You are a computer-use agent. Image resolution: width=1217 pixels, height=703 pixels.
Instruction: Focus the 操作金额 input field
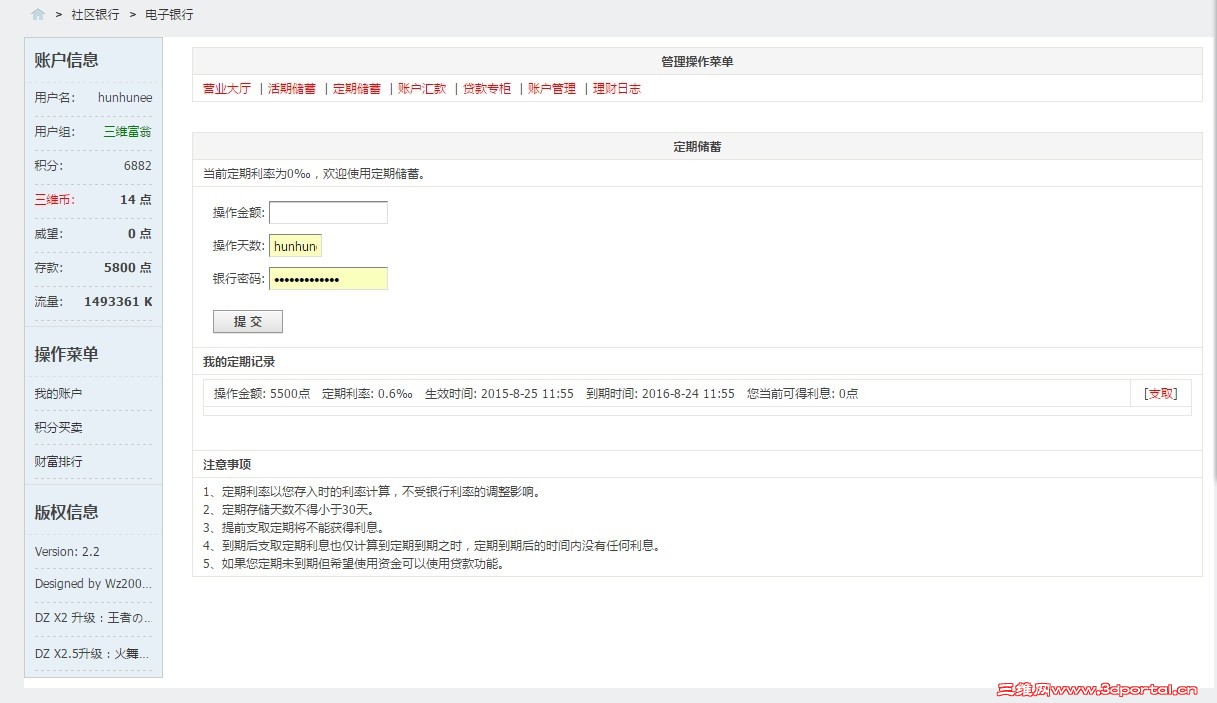(328, 212)
